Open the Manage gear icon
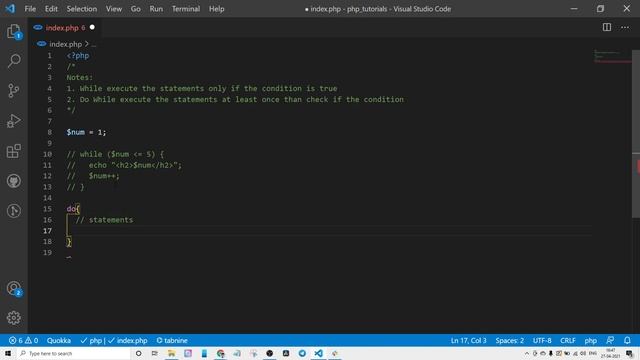 [14, 318]
